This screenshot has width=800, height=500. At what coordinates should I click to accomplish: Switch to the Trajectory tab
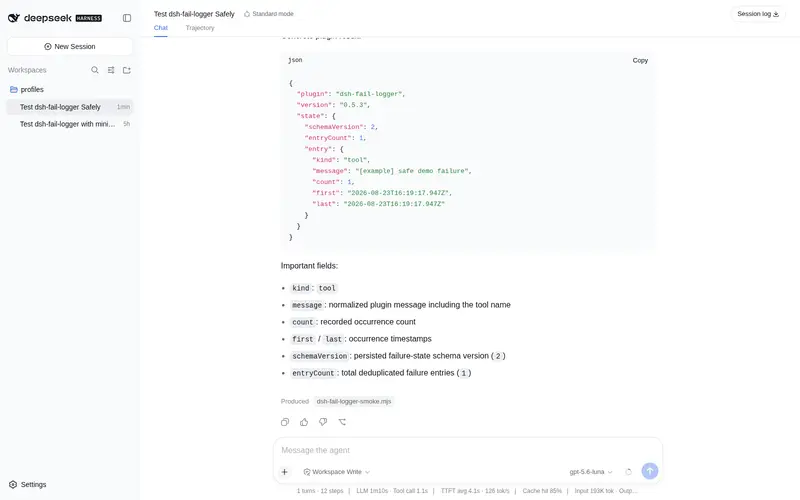coord(200,28)
